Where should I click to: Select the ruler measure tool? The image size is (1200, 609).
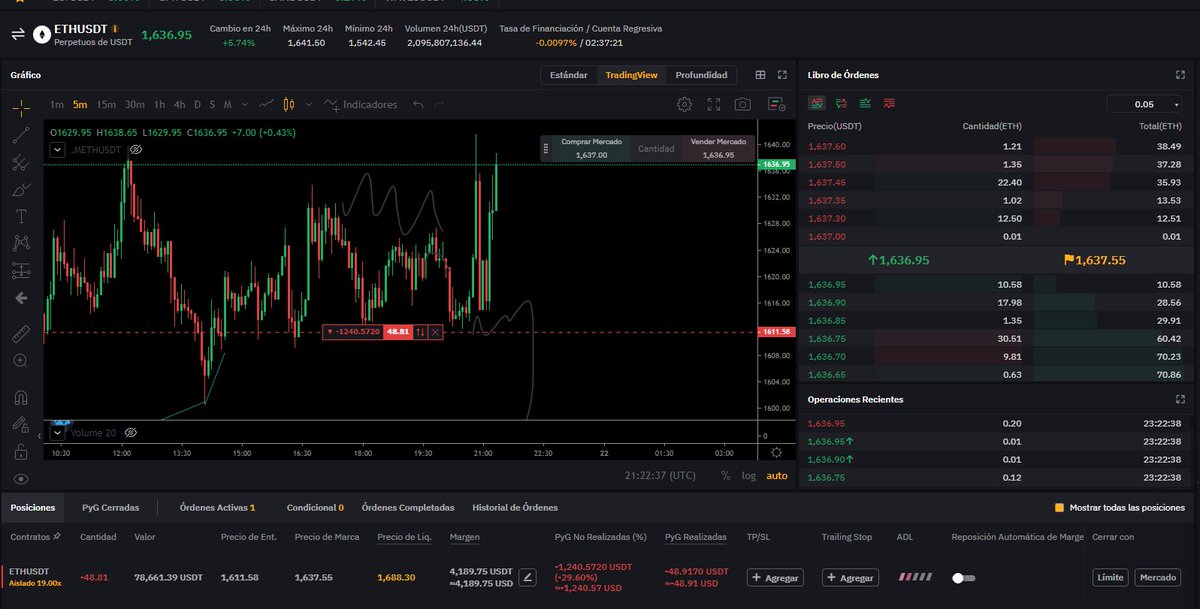pyautogui.click(x=21, y=332)
